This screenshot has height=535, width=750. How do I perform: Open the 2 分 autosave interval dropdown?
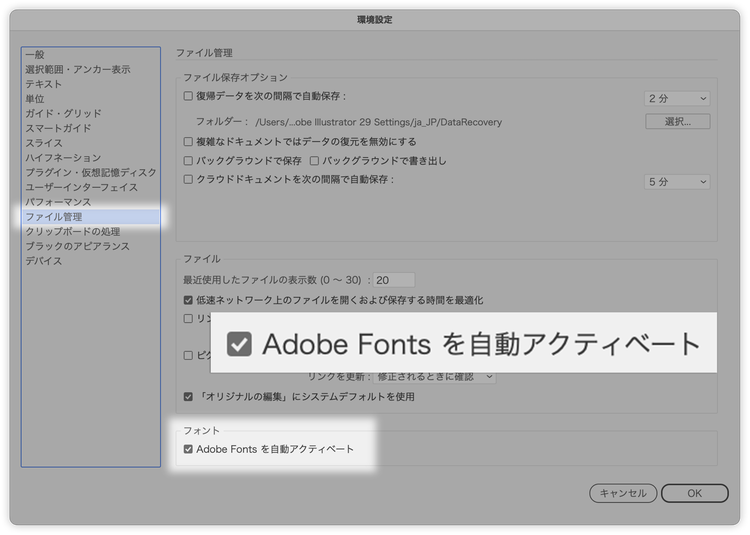tap(677, 98)
